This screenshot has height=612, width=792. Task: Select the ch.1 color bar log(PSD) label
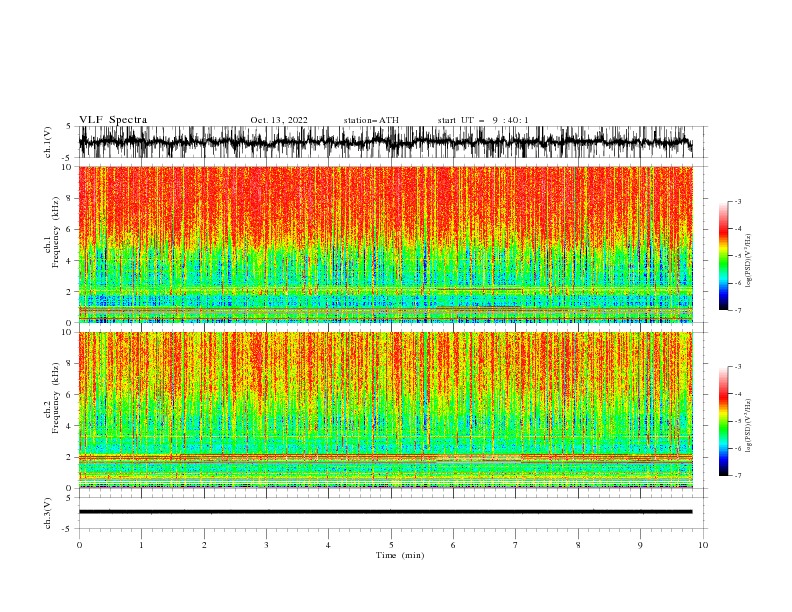[x=749, y=261]
